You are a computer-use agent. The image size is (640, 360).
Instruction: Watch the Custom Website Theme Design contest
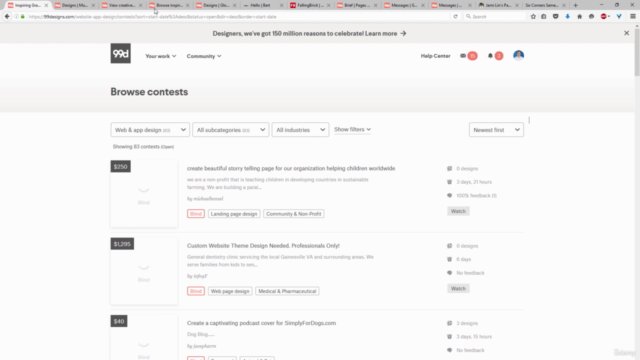[x=458, y=289]
